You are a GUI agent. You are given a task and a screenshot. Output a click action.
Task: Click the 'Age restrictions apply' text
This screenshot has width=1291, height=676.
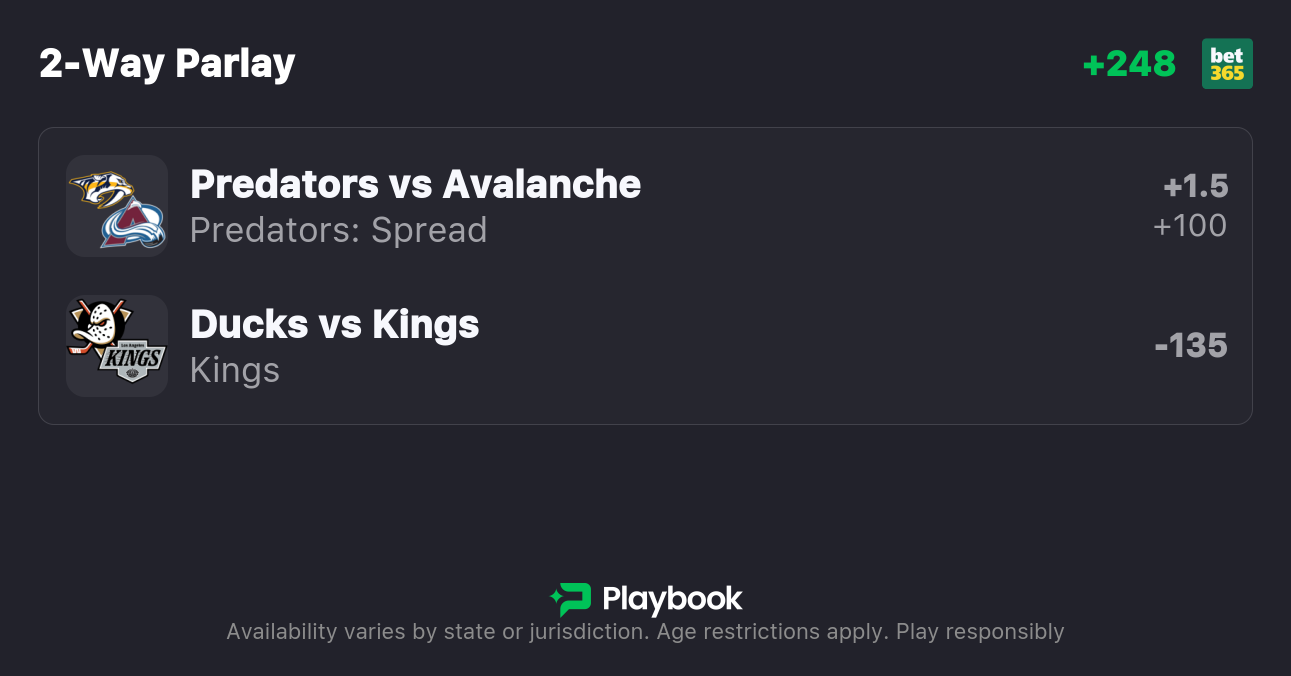(768, 632)
